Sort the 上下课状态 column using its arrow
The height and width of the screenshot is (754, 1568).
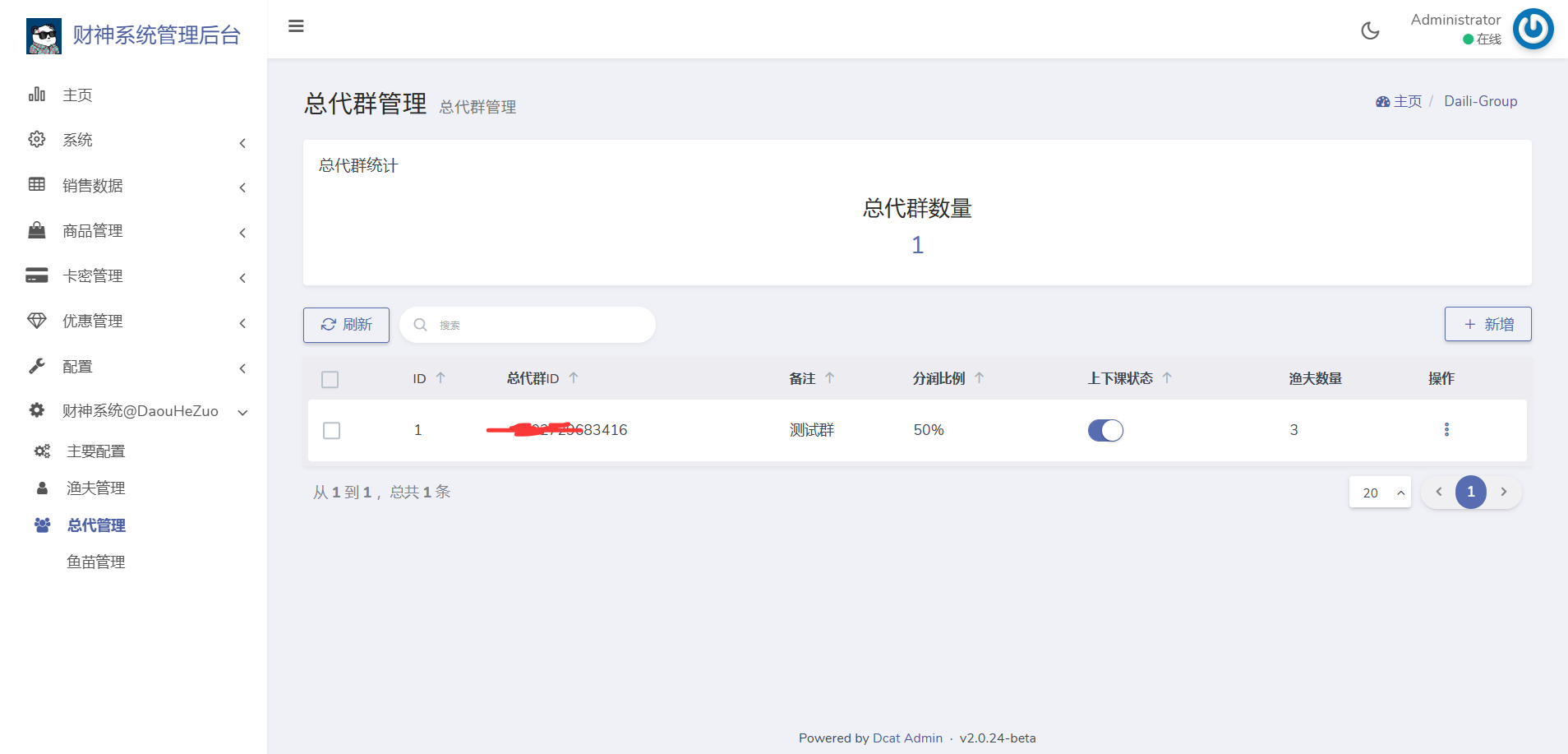click(1167, 378)
